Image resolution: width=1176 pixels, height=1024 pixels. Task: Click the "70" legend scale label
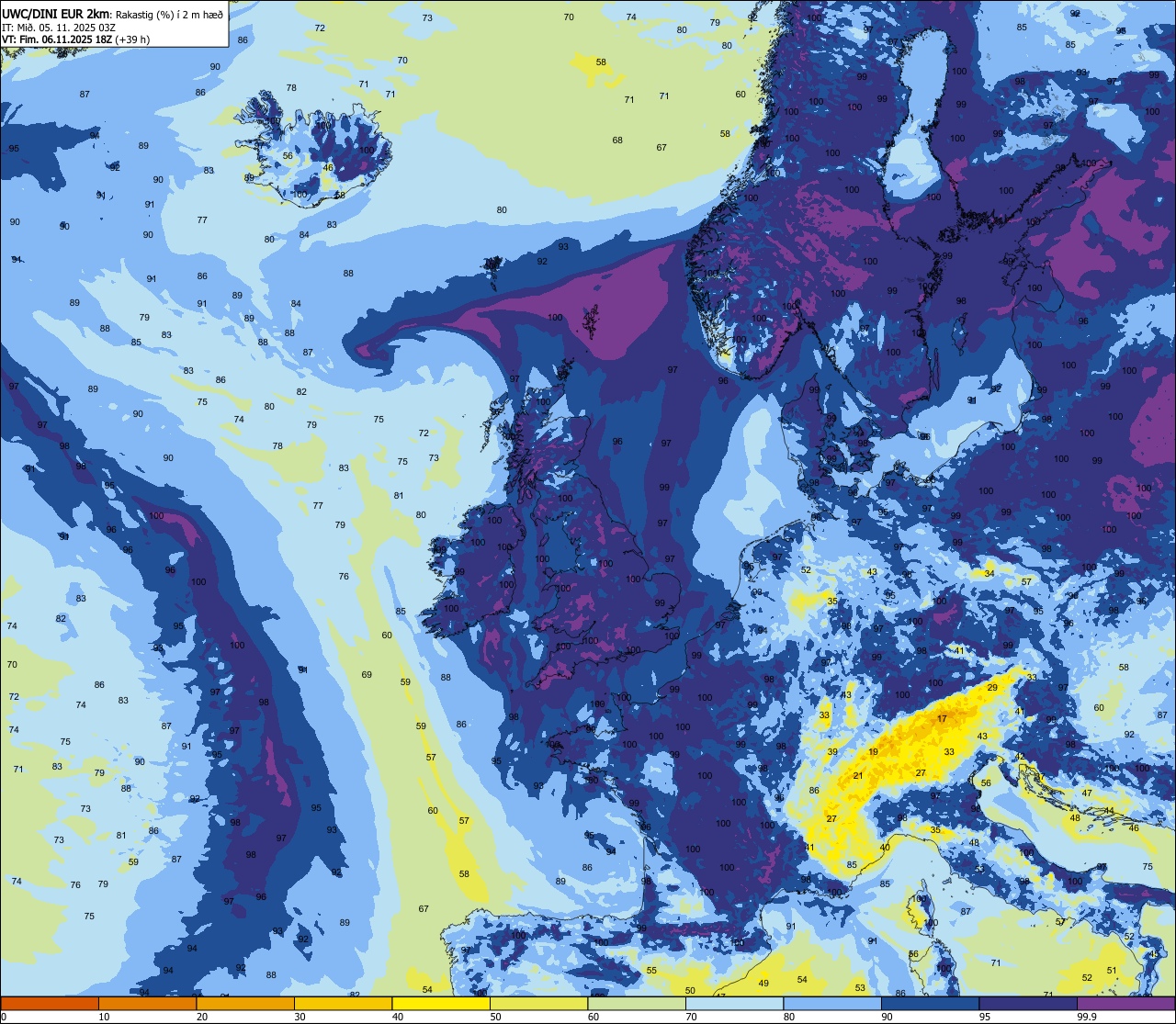pyautogui.click(x=691, y=1017)
